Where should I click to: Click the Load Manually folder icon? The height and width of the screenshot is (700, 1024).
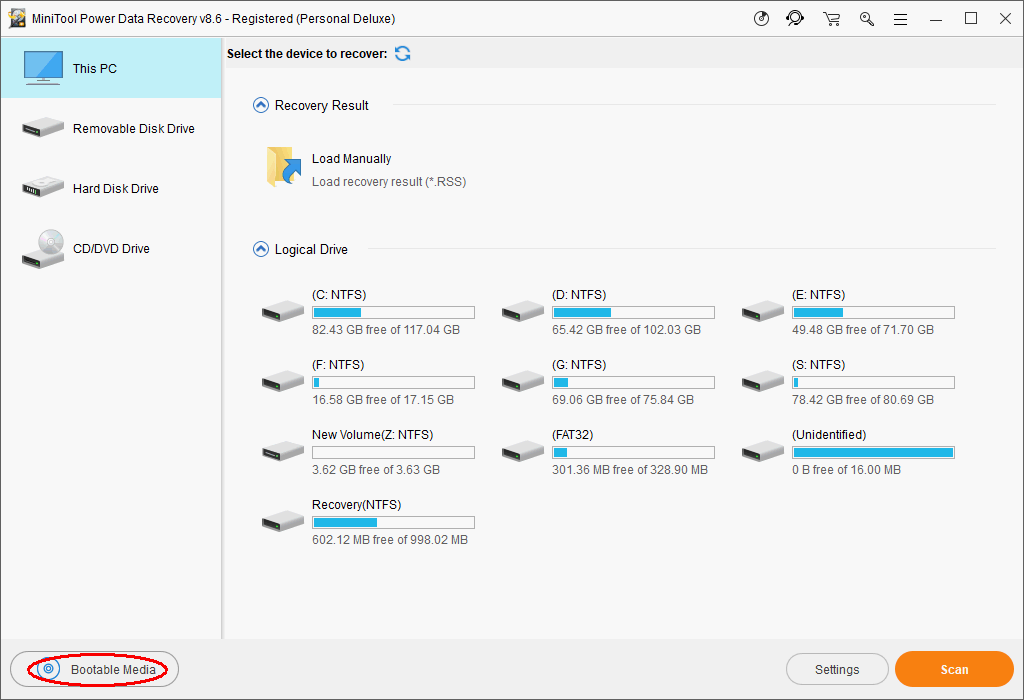pyautogui.click(x=283, y=167)
